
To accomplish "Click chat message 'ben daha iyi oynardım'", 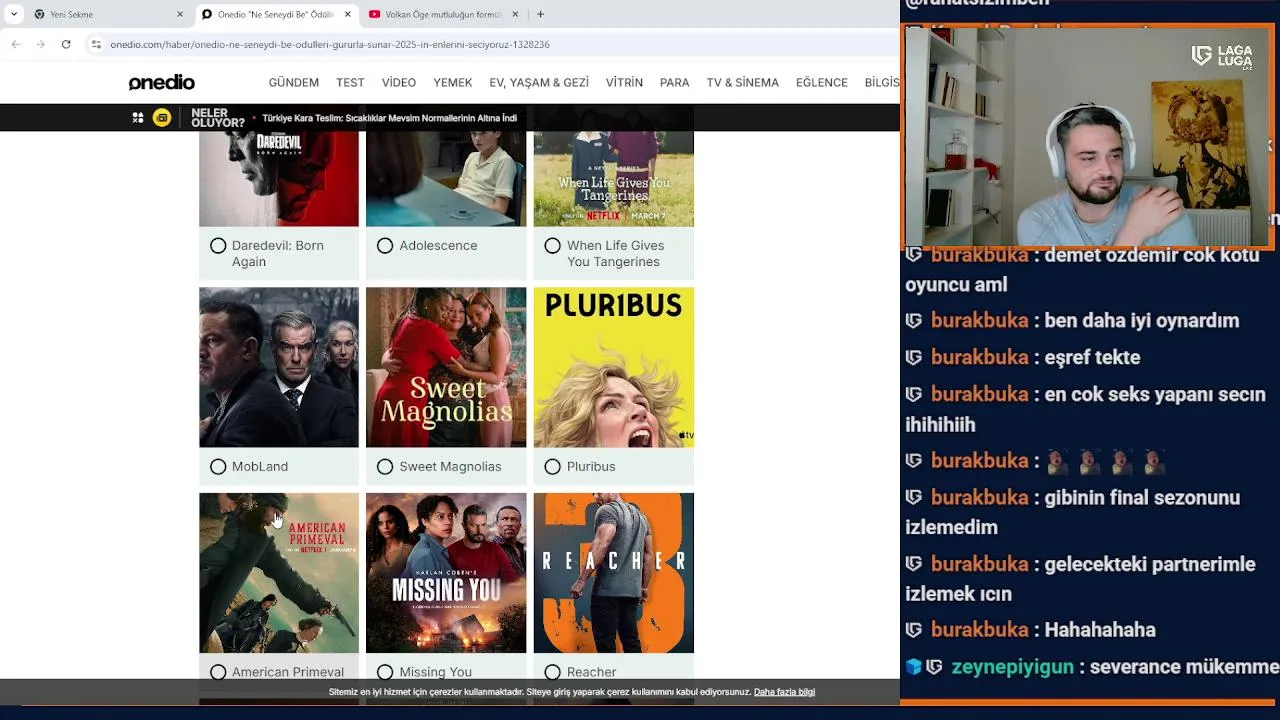I will [1141, 321].
